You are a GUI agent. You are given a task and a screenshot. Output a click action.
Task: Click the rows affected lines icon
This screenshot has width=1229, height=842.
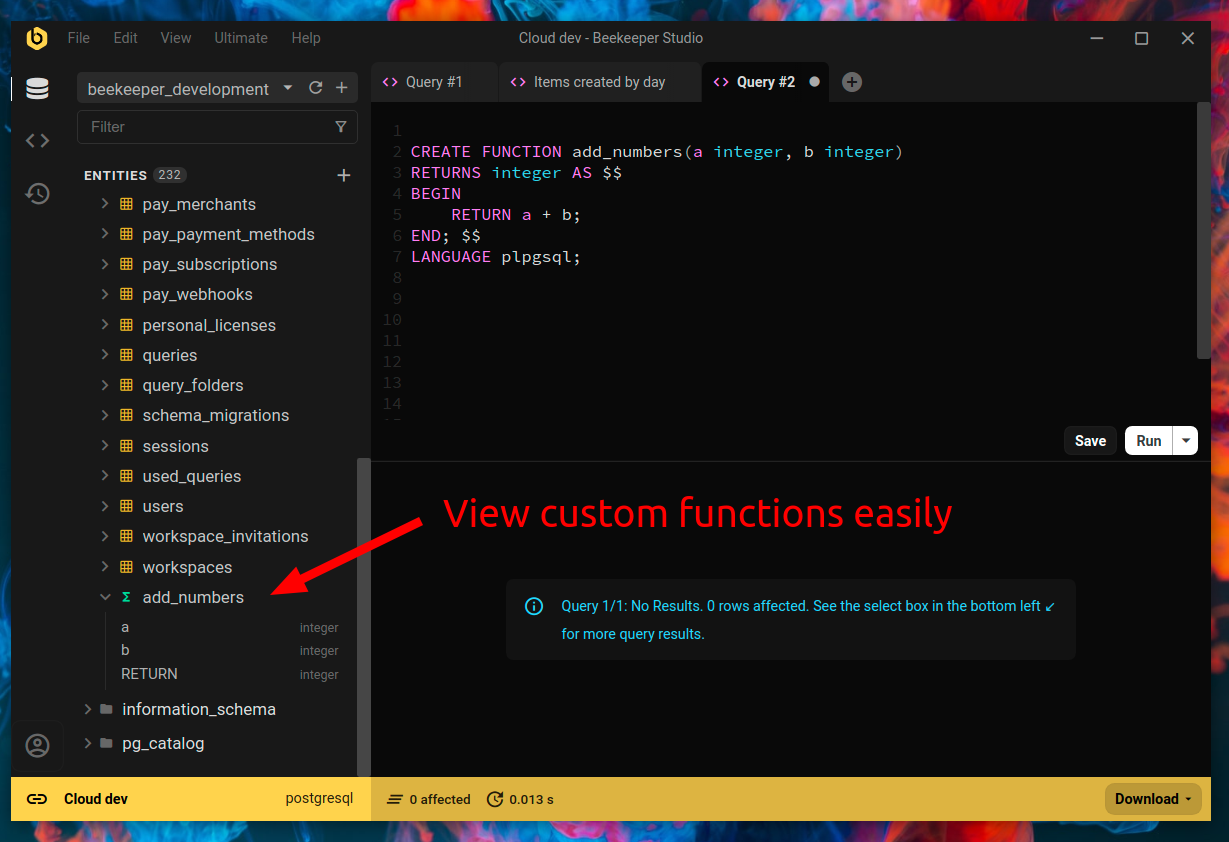tap(395, 799)
